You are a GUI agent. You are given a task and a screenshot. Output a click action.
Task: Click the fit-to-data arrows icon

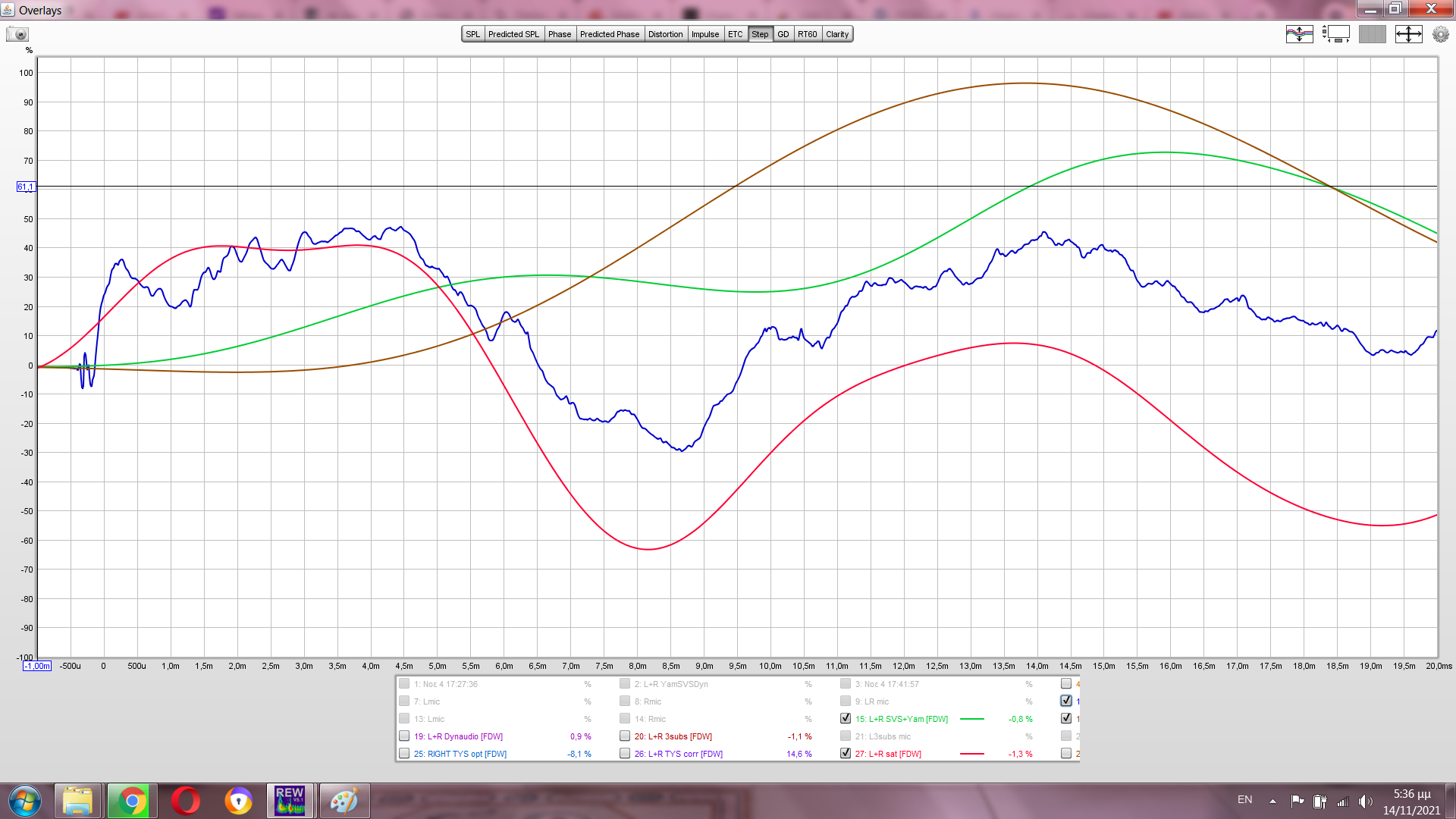click(1408, 34)
